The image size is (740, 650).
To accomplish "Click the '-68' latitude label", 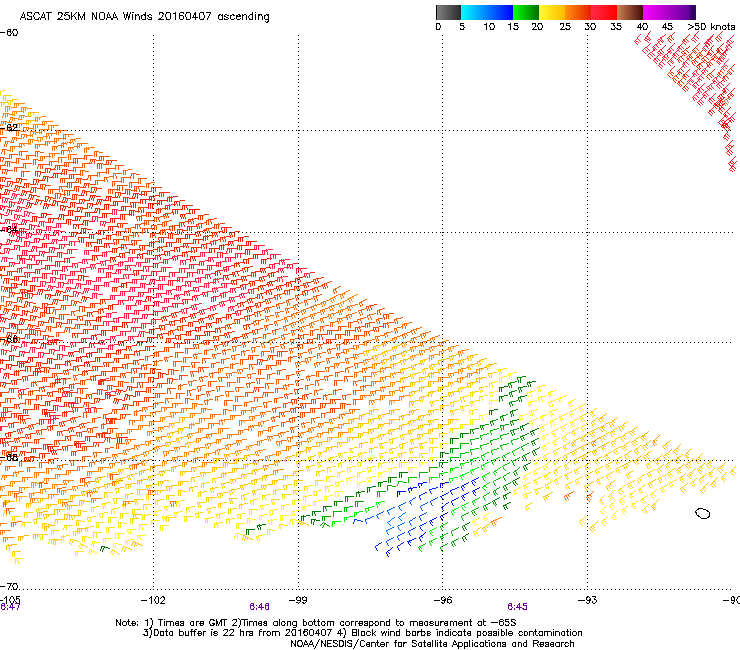I will coord(9,457).
